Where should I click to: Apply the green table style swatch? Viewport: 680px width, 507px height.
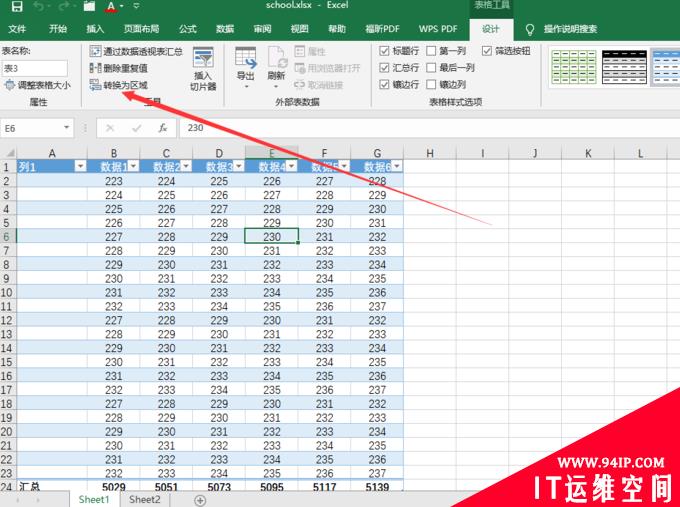coord(574,67)
